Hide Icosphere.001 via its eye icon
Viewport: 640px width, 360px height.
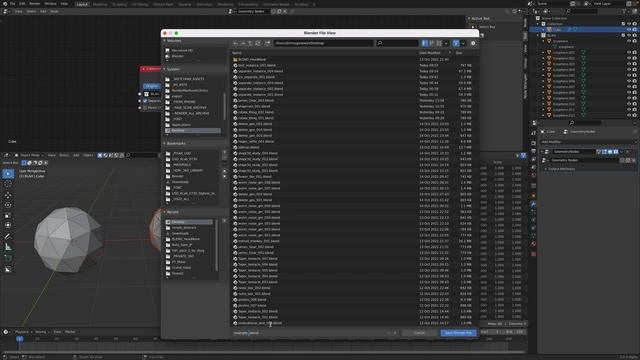[629, 53]
